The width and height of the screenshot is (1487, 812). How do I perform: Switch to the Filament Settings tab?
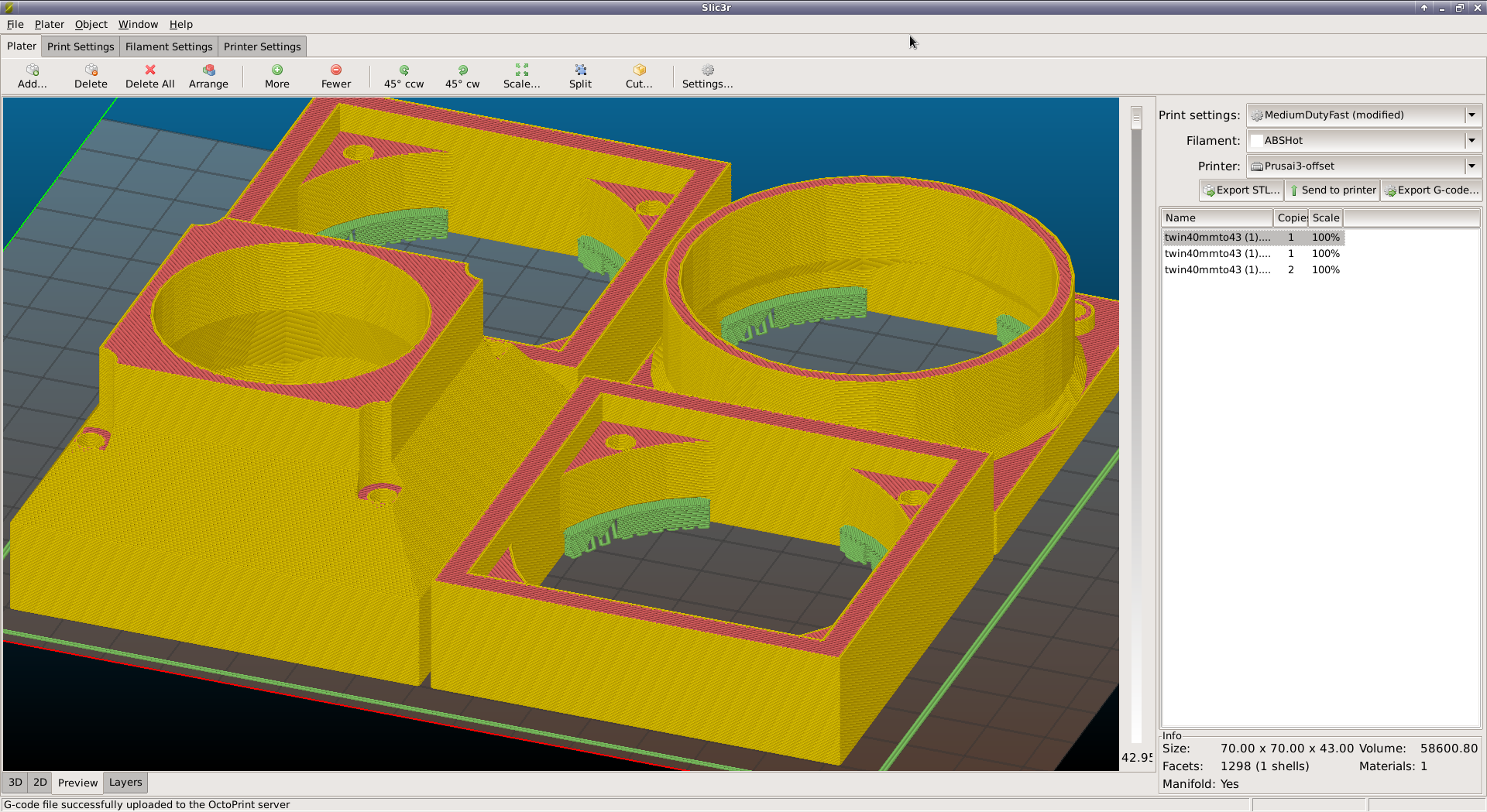click(x=169, y=46)
